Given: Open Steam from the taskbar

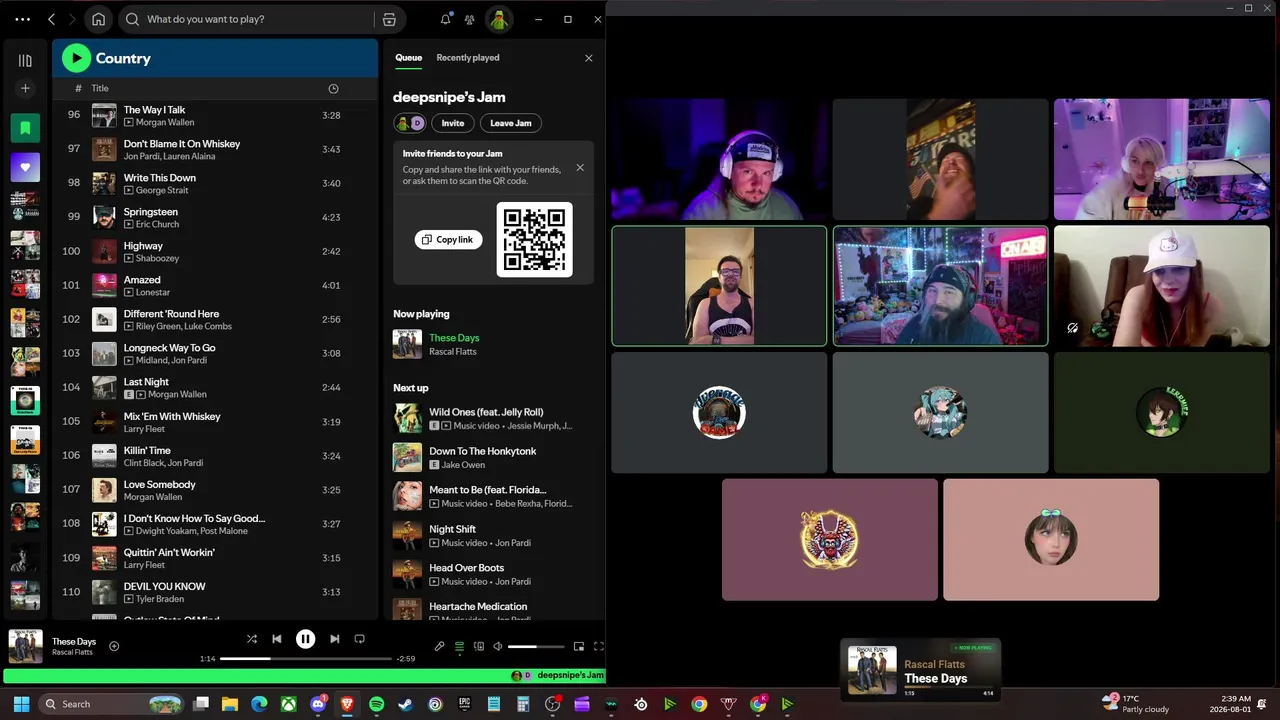Looking at the screenshot, I should click(405, 704).
